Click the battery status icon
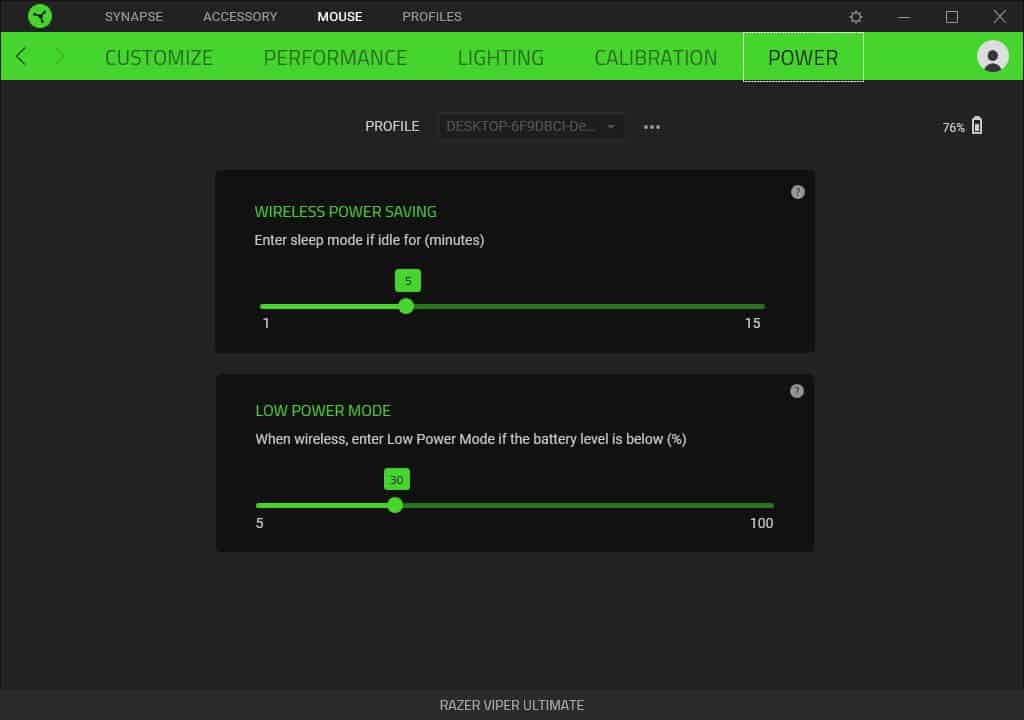 point(977,125)
